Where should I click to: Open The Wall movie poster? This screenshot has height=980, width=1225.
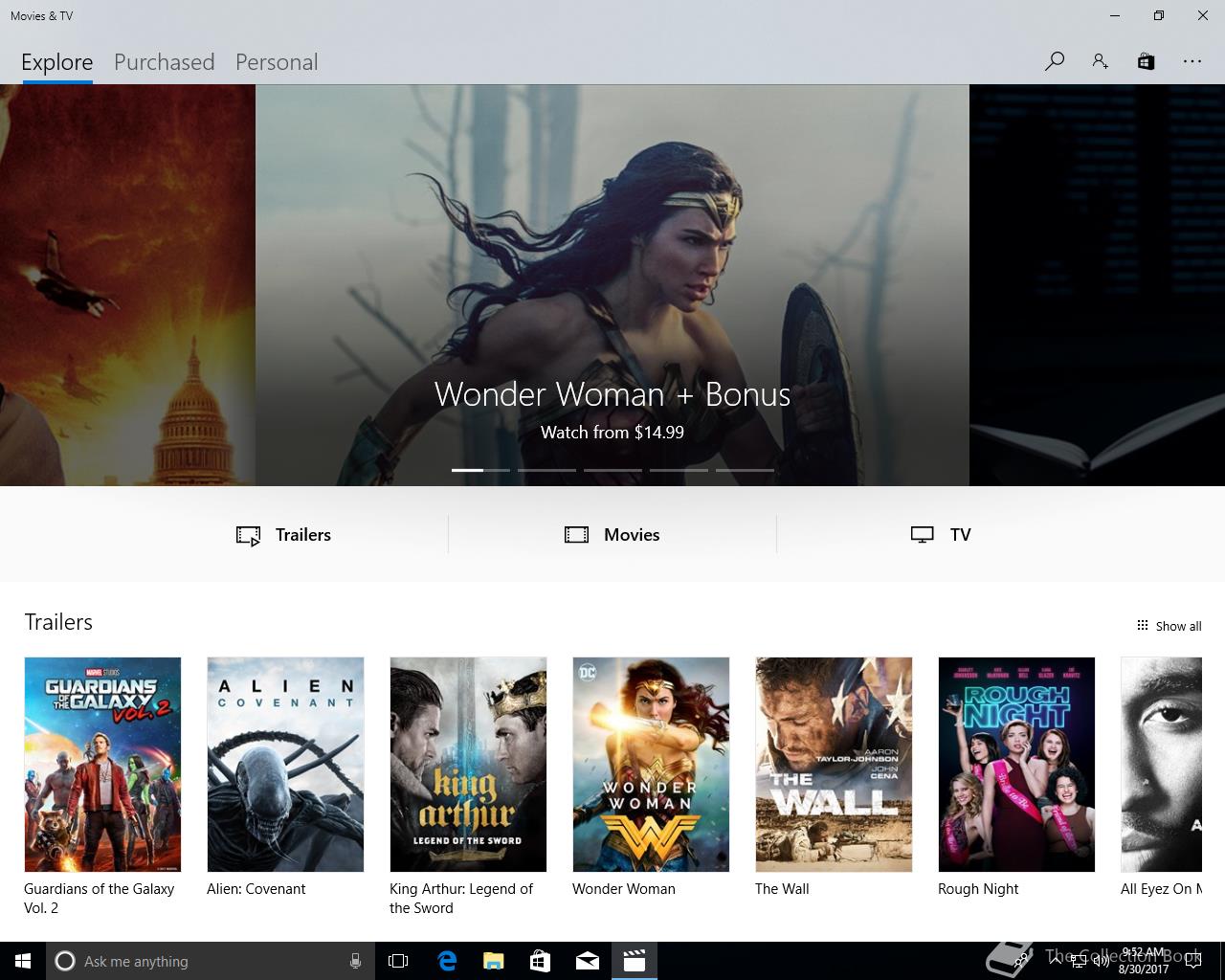tap(834, 765)
